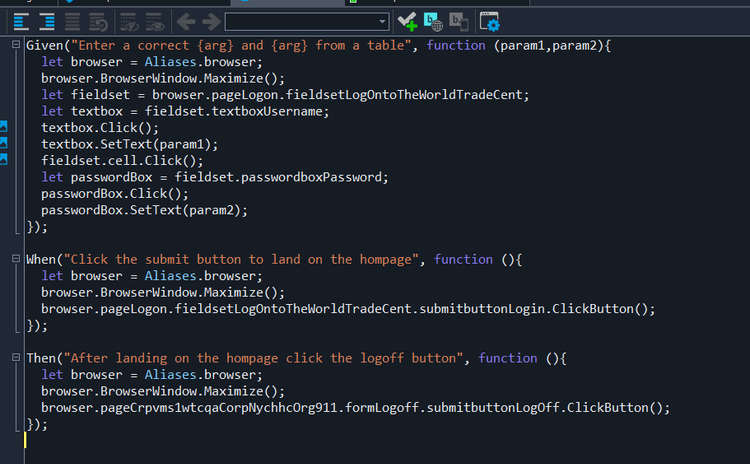
Task: Toggle the eye show icon in toolbar
Action: pyautogui.click(x=155, y=22)
